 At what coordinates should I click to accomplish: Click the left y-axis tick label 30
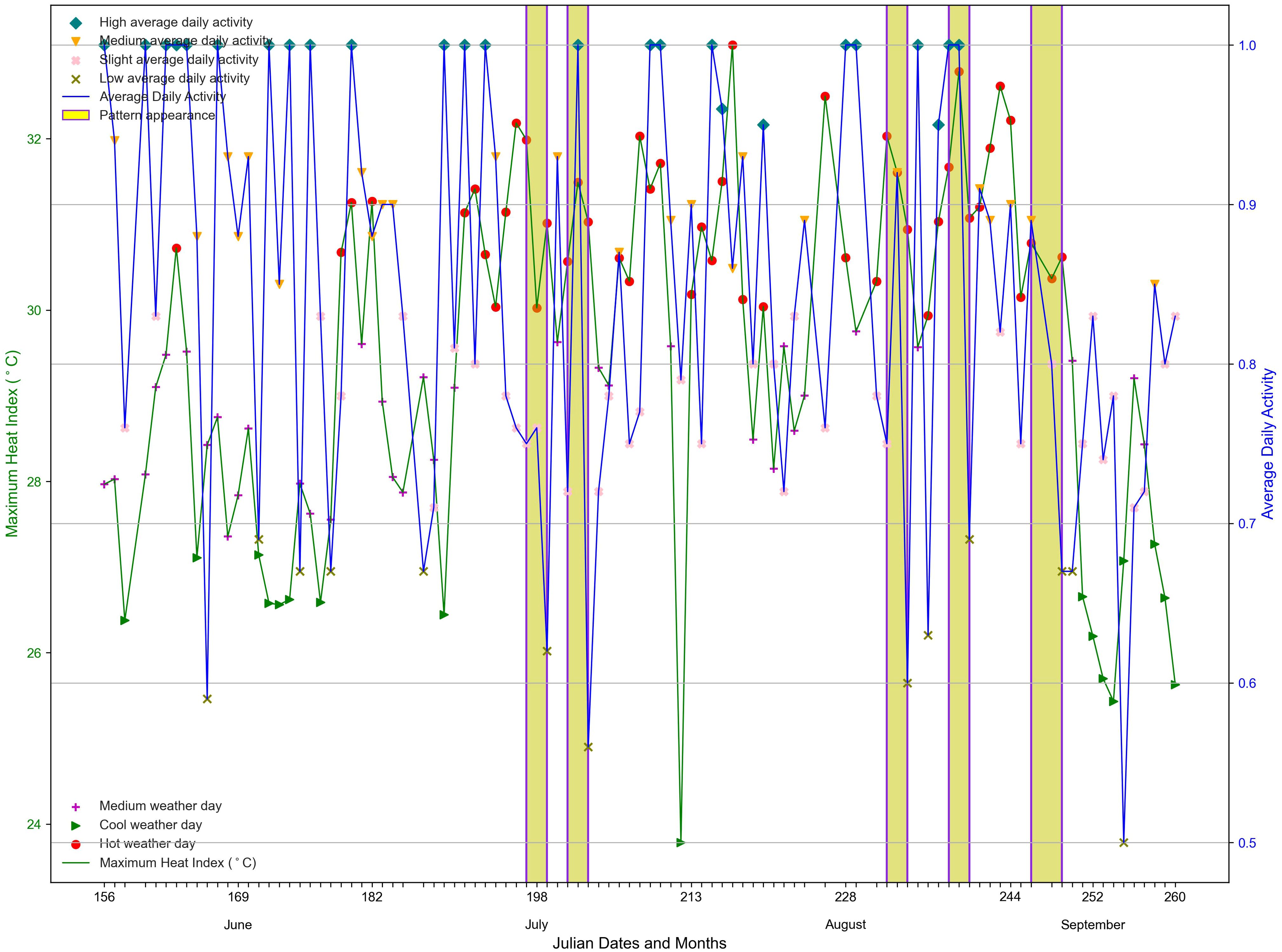(34, 311)
